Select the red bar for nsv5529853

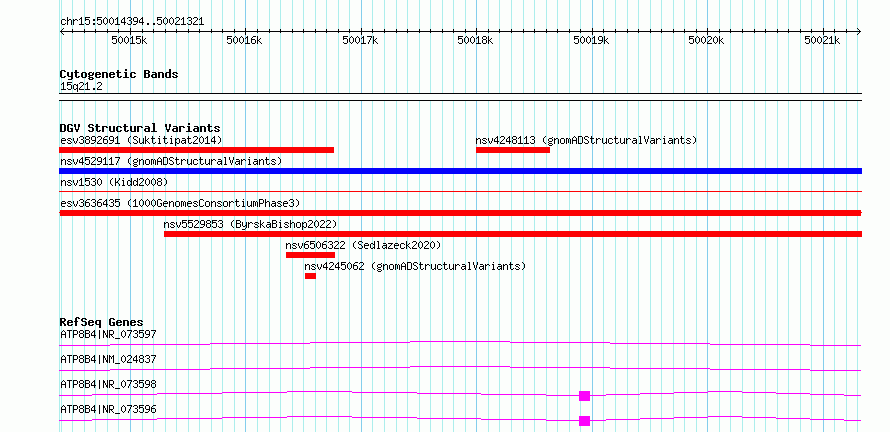tap(513, 234)
